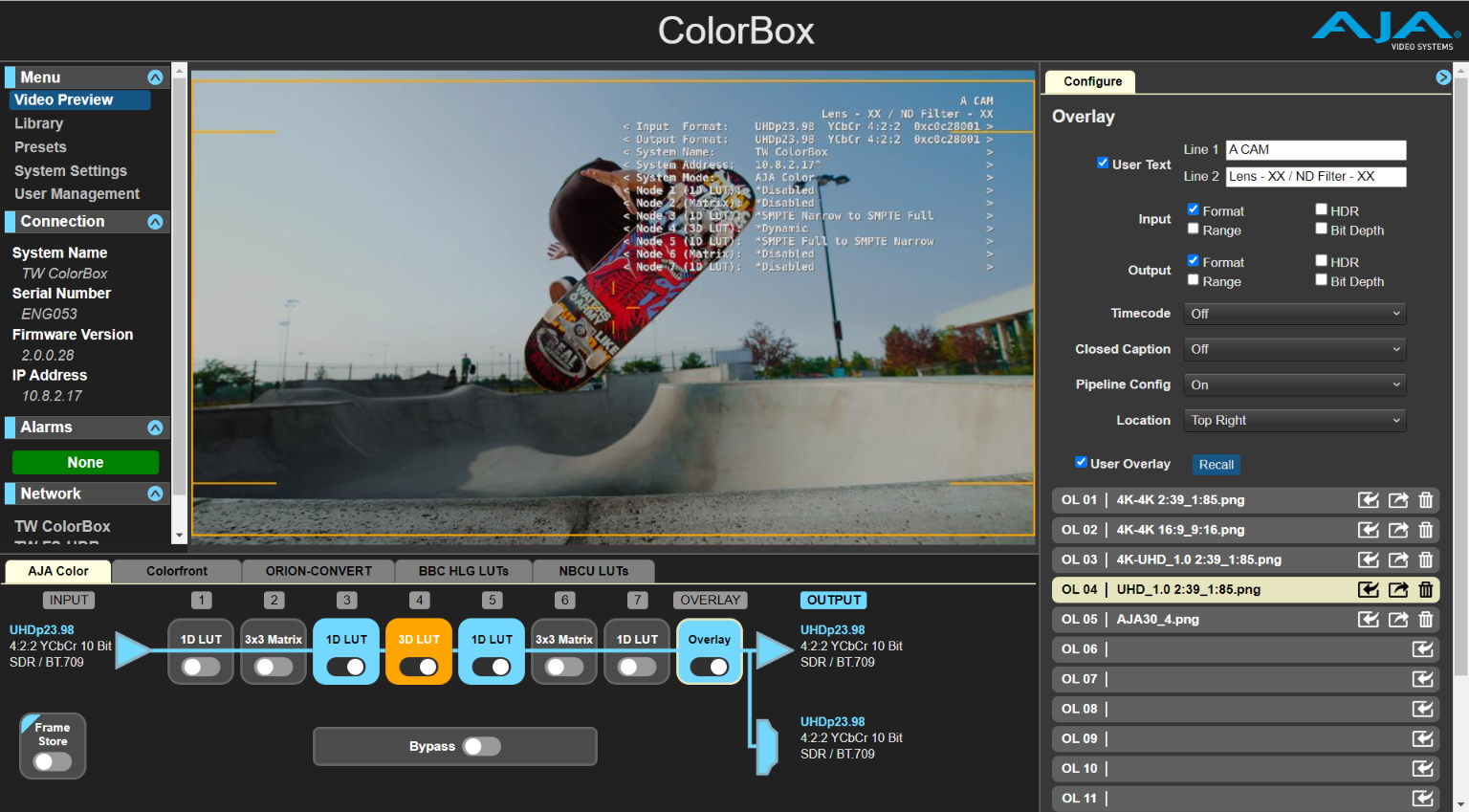
Task: Select the 3D LUT node 4 in the pipeline
Action: point(418,639)
